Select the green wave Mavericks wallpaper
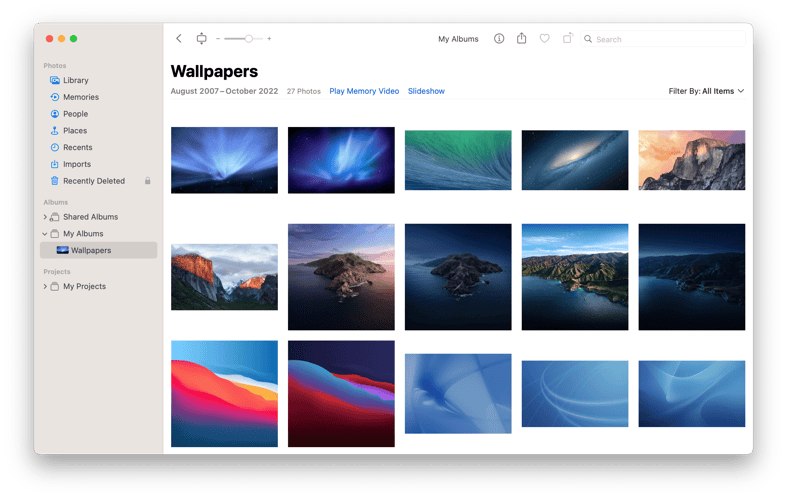This screenshot has width=787, height=499. click(x=458, y=160)
